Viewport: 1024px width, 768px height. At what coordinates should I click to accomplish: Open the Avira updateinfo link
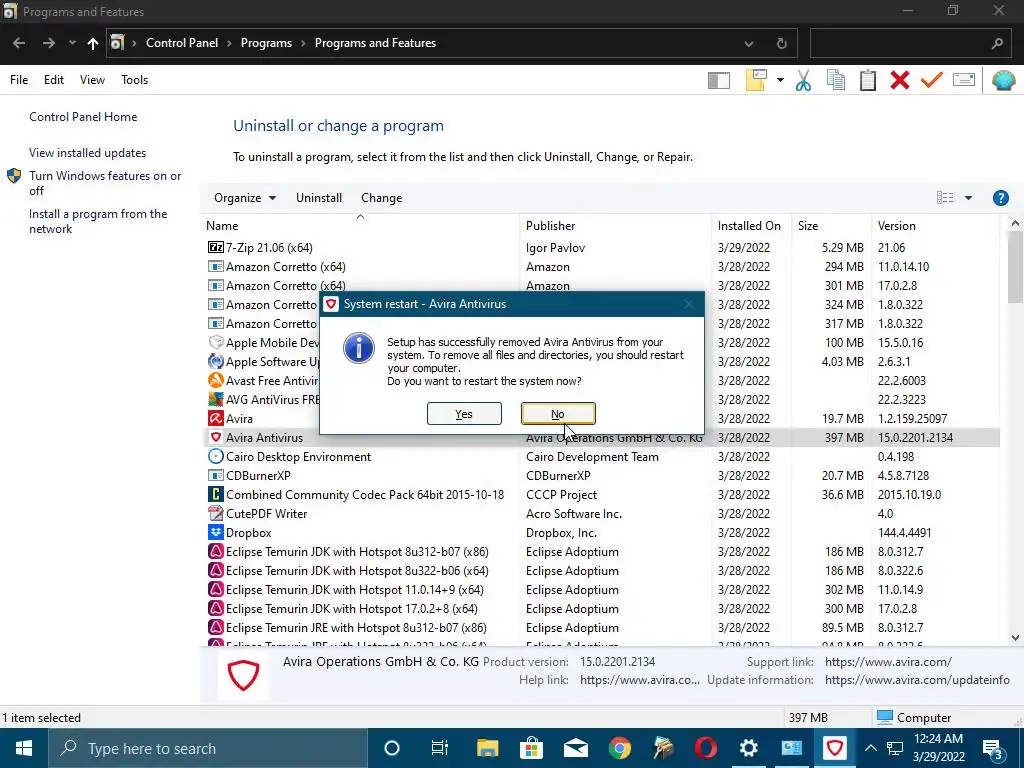click(917, 680)
